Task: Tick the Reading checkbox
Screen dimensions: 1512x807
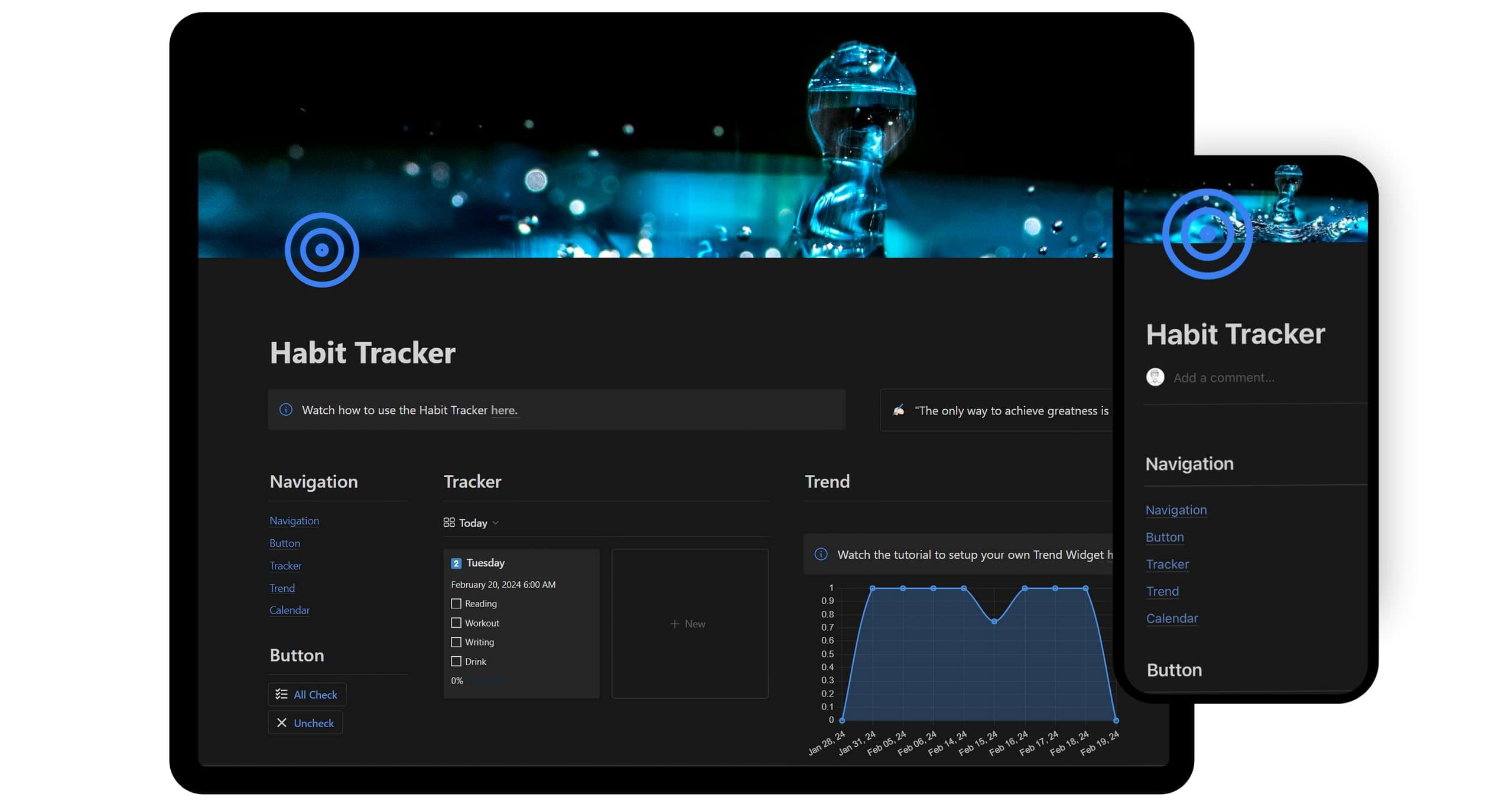Action: [x=456, y=604]
